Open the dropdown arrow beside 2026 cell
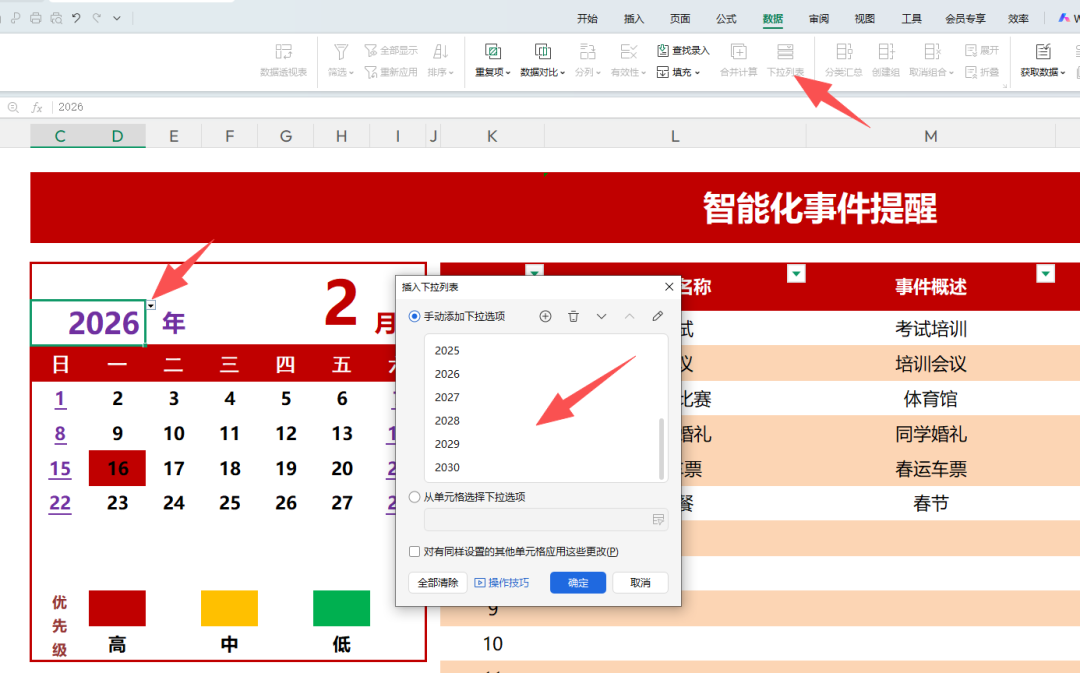1080x673 pixels. coord(151,305)
